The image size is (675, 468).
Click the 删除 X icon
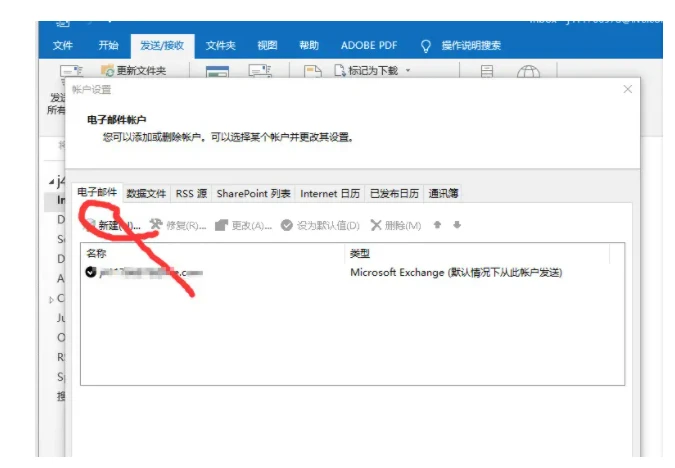(376, 225)
